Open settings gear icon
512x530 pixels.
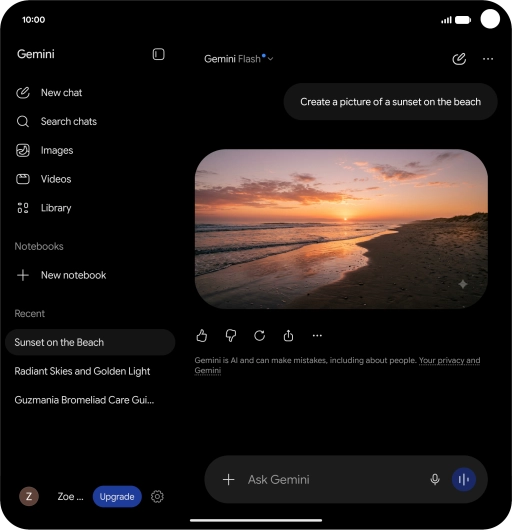point(157,497)
